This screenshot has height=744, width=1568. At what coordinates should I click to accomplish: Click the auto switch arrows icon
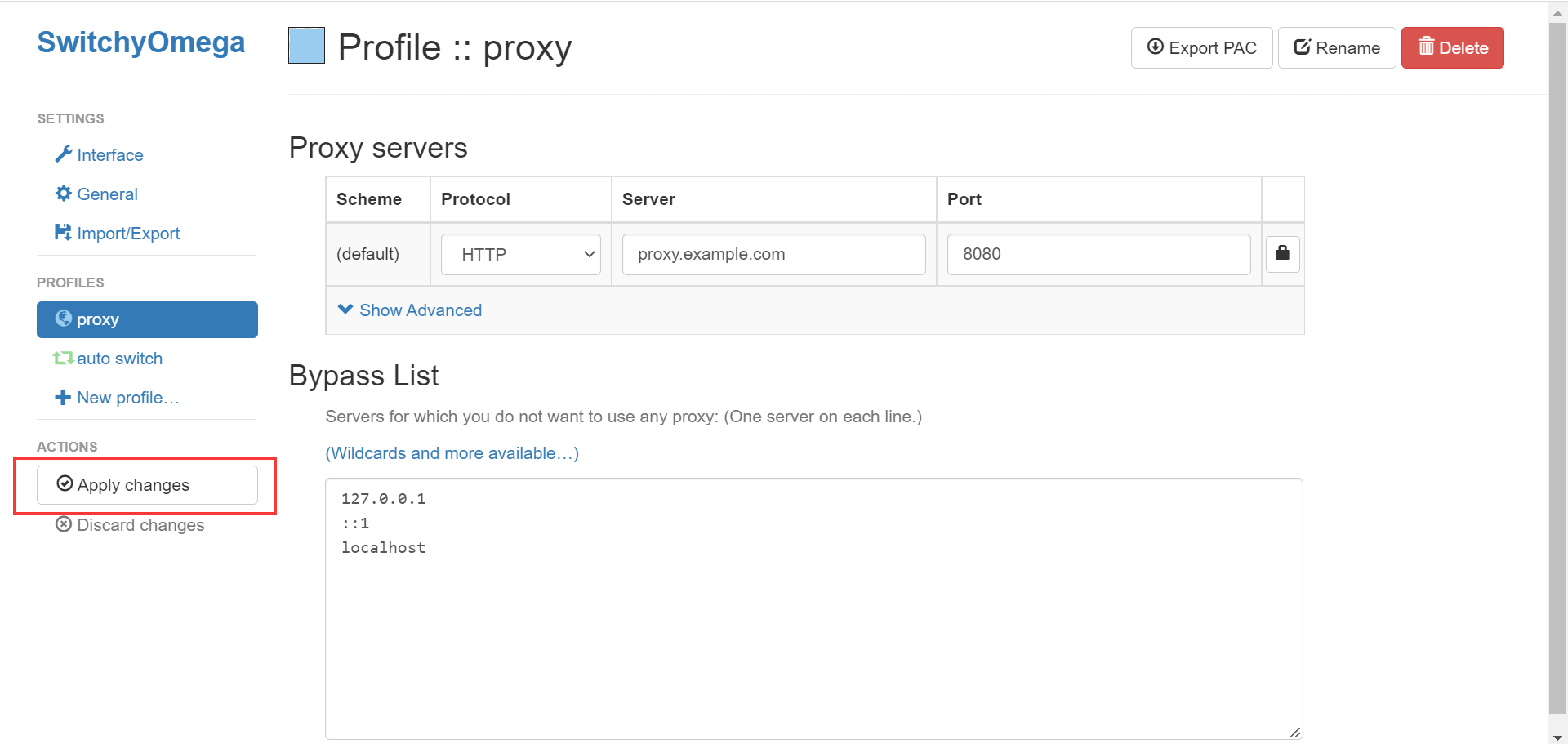[63, 358]
